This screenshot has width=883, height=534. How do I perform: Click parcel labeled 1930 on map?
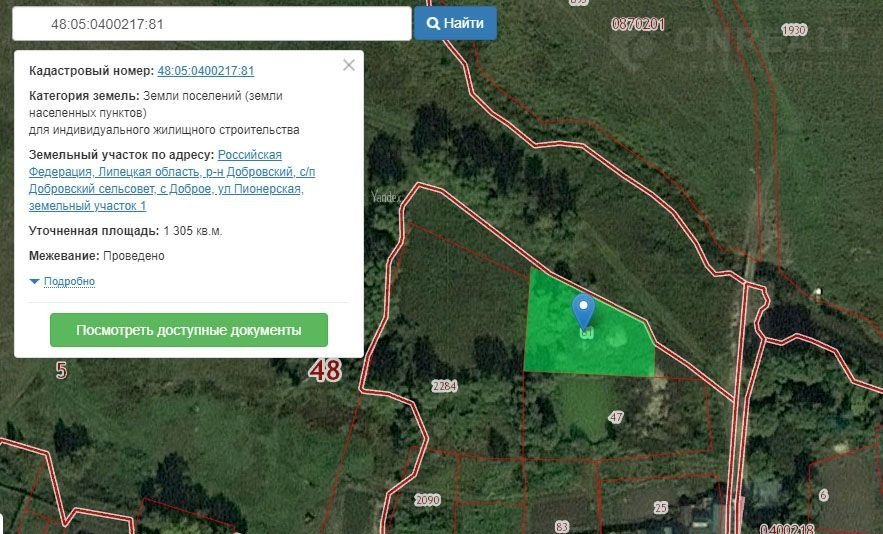pos(794,31)
